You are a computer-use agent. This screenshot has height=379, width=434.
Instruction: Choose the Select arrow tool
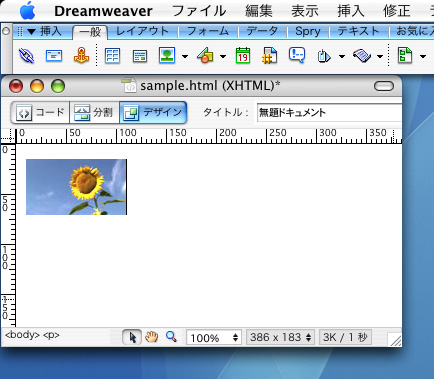point(132,337)
